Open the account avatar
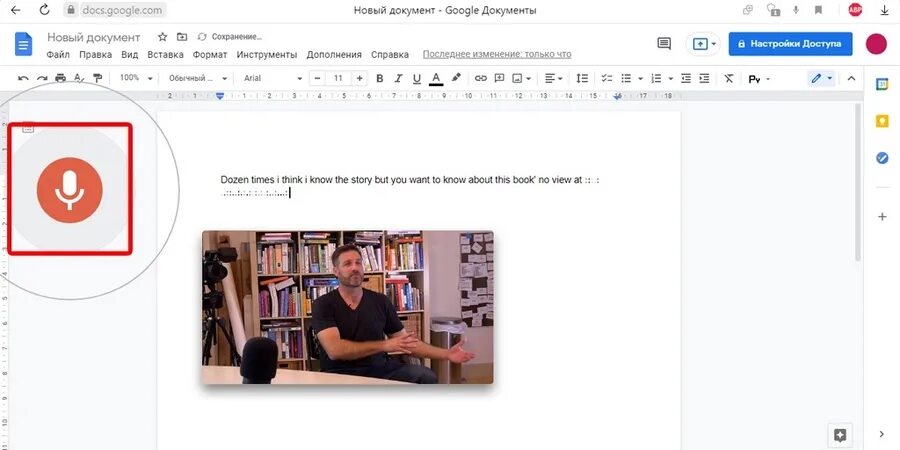This screenshot has height=450, width=900. [x=876, y=44]
